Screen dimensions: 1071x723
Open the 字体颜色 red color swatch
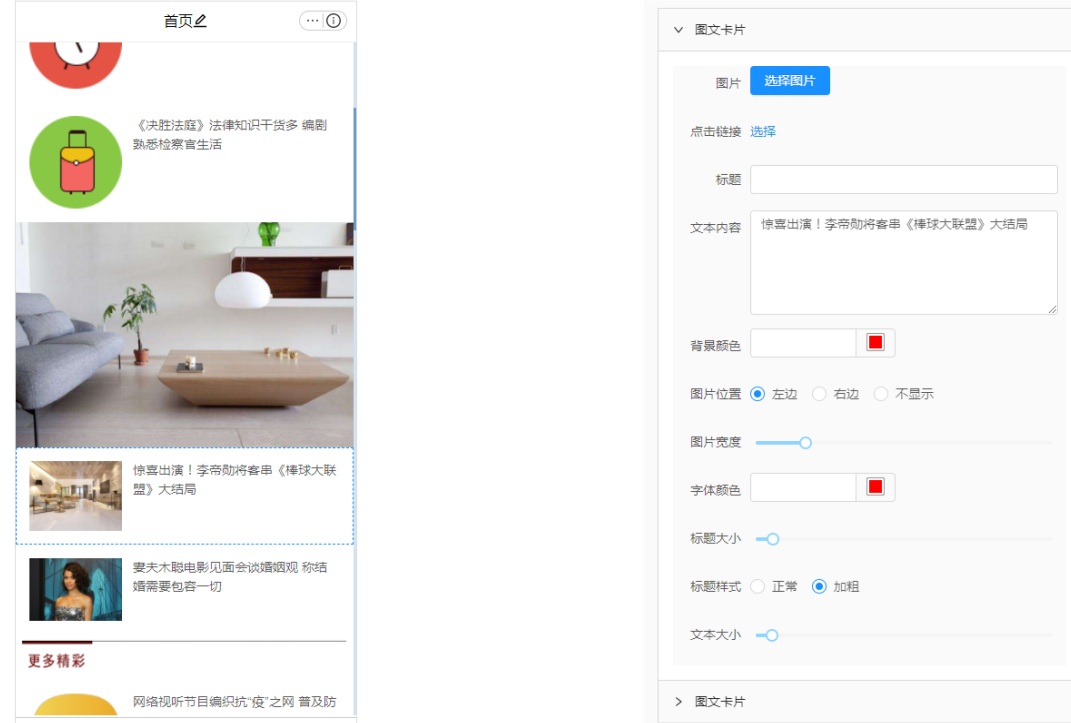(x=876, y=487)
